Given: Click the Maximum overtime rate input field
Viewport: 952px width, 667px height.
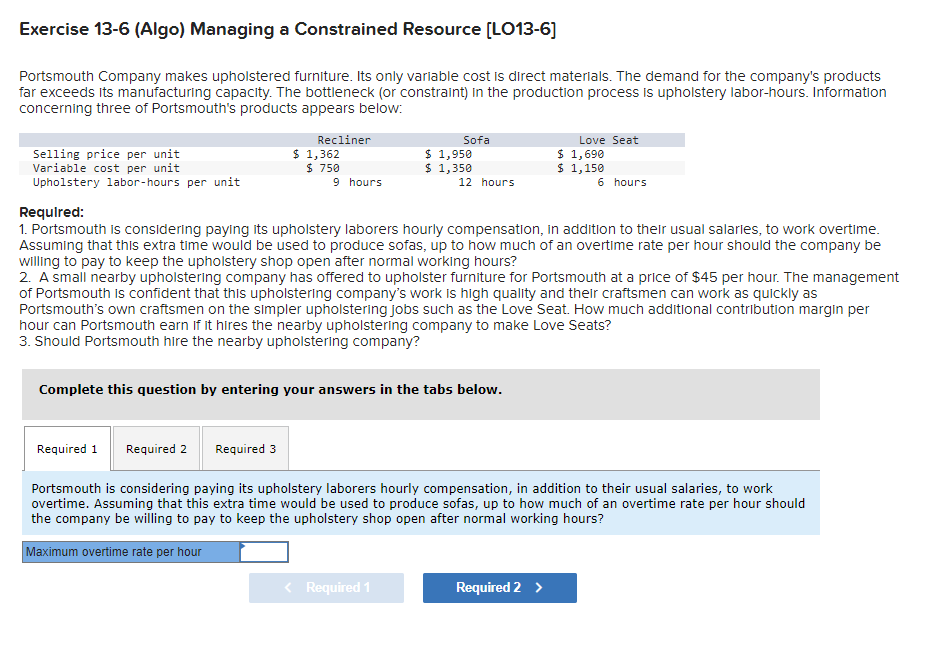Looking at the screenshot, I should (x=264, y=552).
